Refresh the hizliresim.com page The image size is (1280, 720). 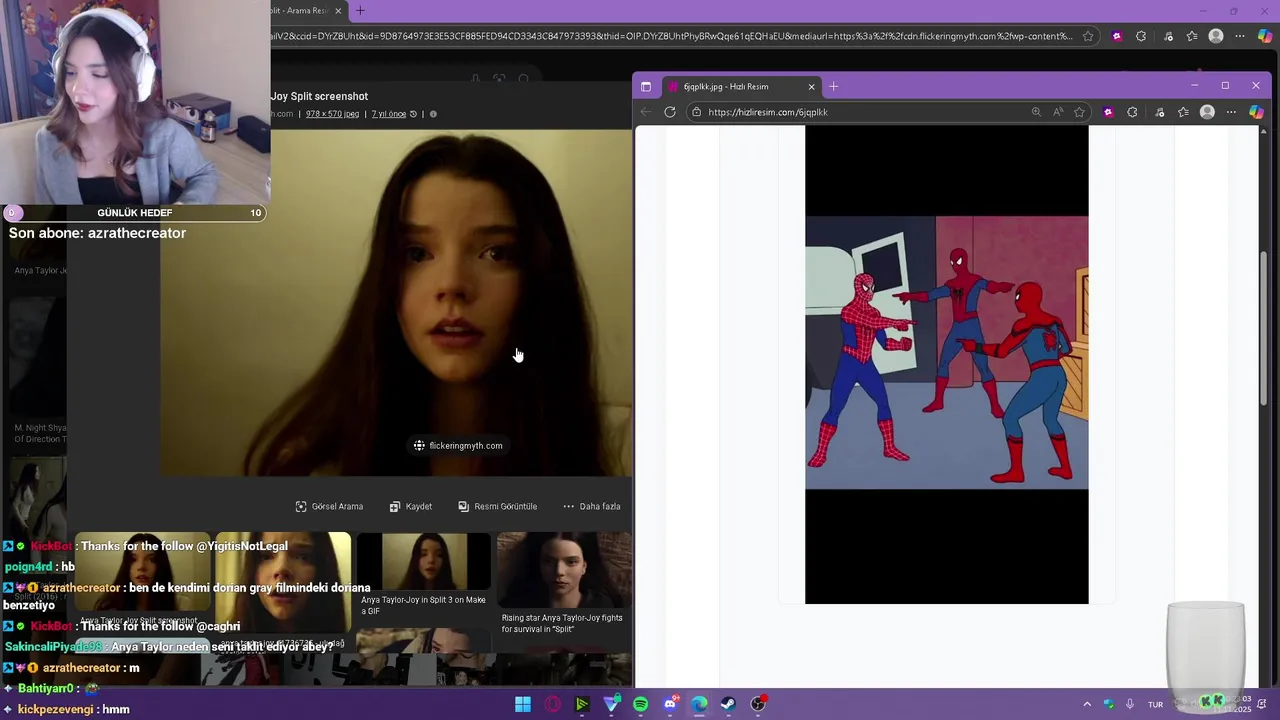[670, 112]
